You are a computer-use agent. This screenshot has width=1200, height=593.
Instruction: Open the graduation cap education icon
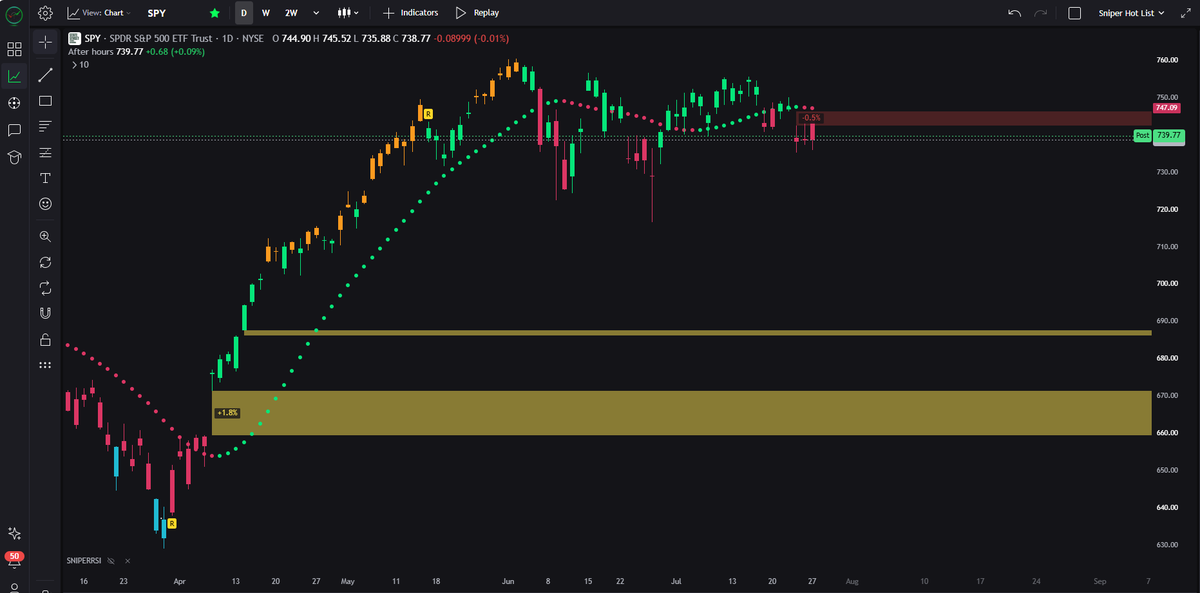(x=15, y=157)
